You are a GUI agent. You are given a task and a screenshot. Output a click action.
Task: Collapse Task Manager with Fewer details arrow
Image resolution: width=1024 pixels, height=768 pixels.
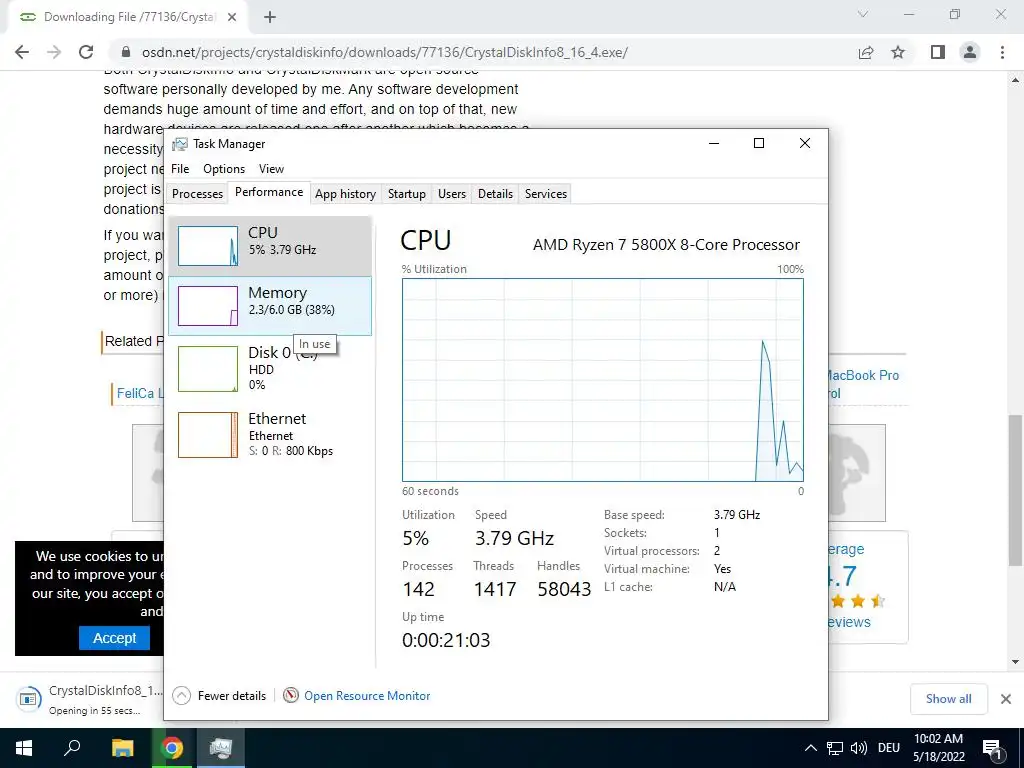tap(182, 696)
